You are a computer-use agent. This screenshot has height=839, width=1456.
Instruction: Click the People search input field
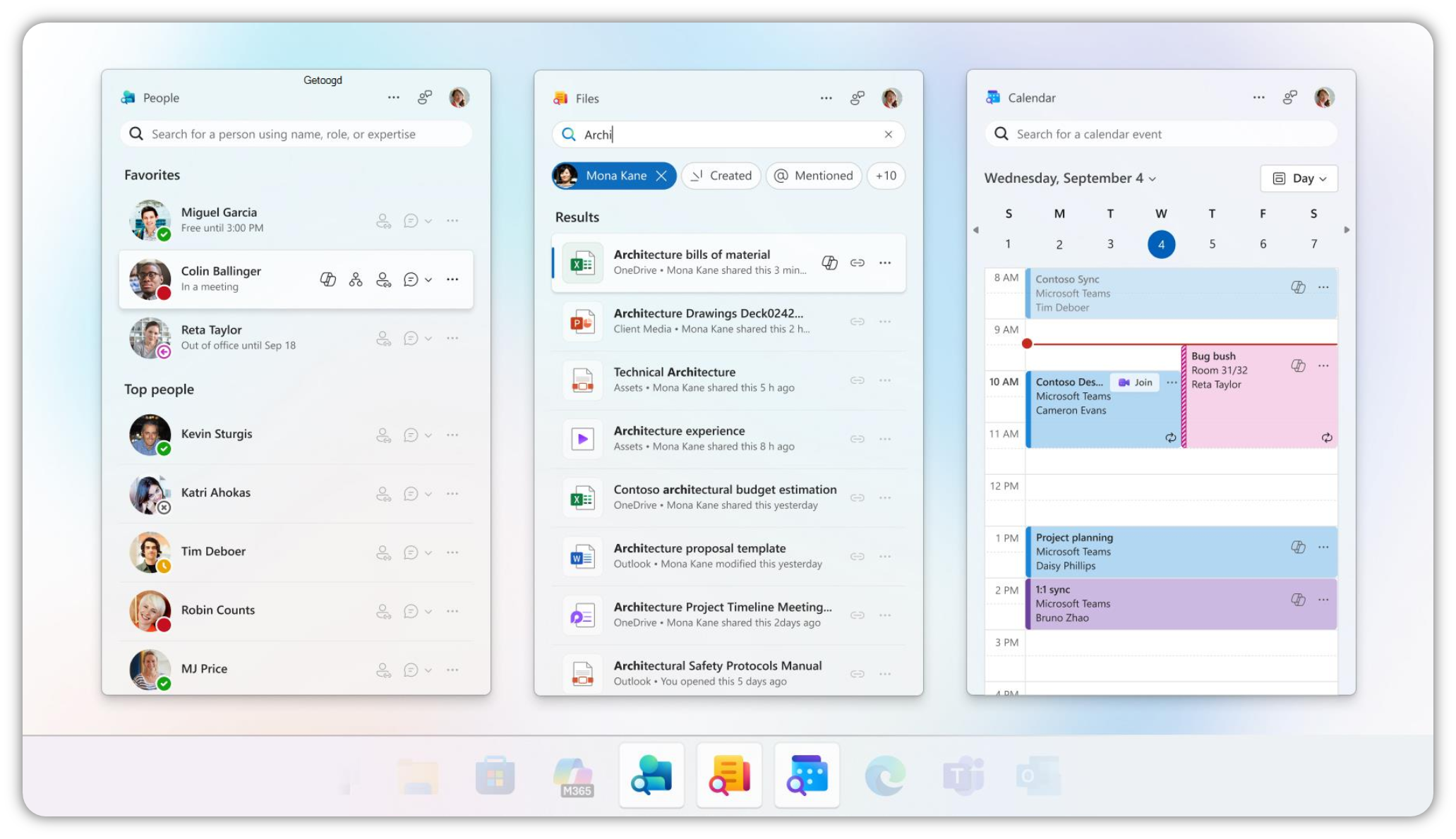[296, 134]
